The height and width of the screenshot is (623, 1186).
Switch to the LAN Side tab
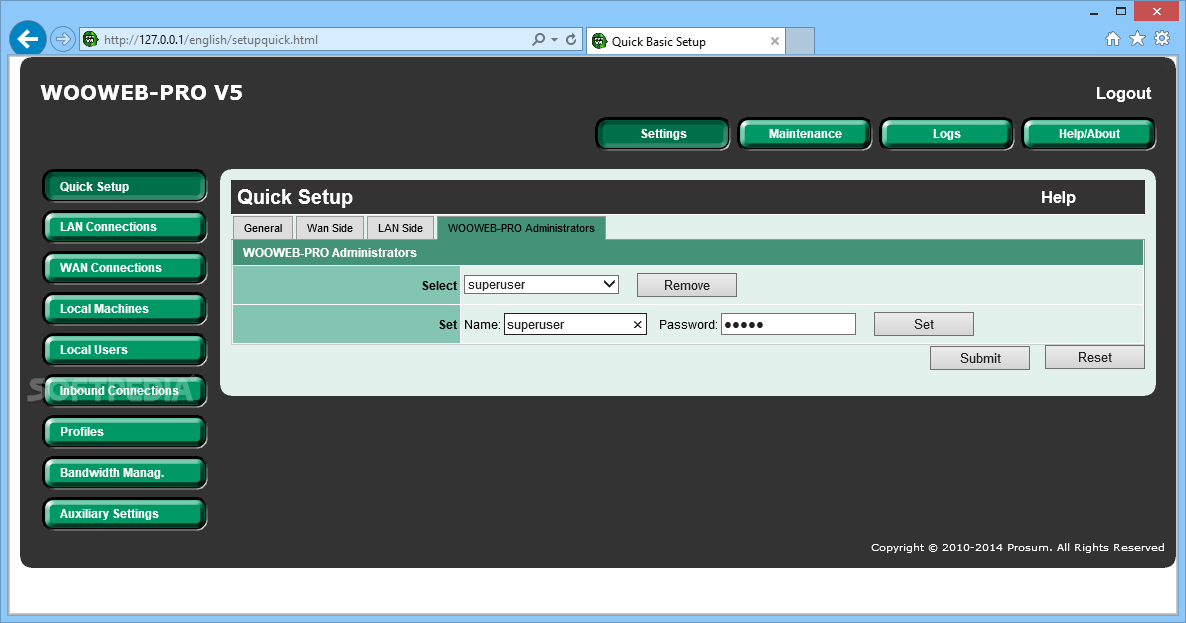(400, 228)
